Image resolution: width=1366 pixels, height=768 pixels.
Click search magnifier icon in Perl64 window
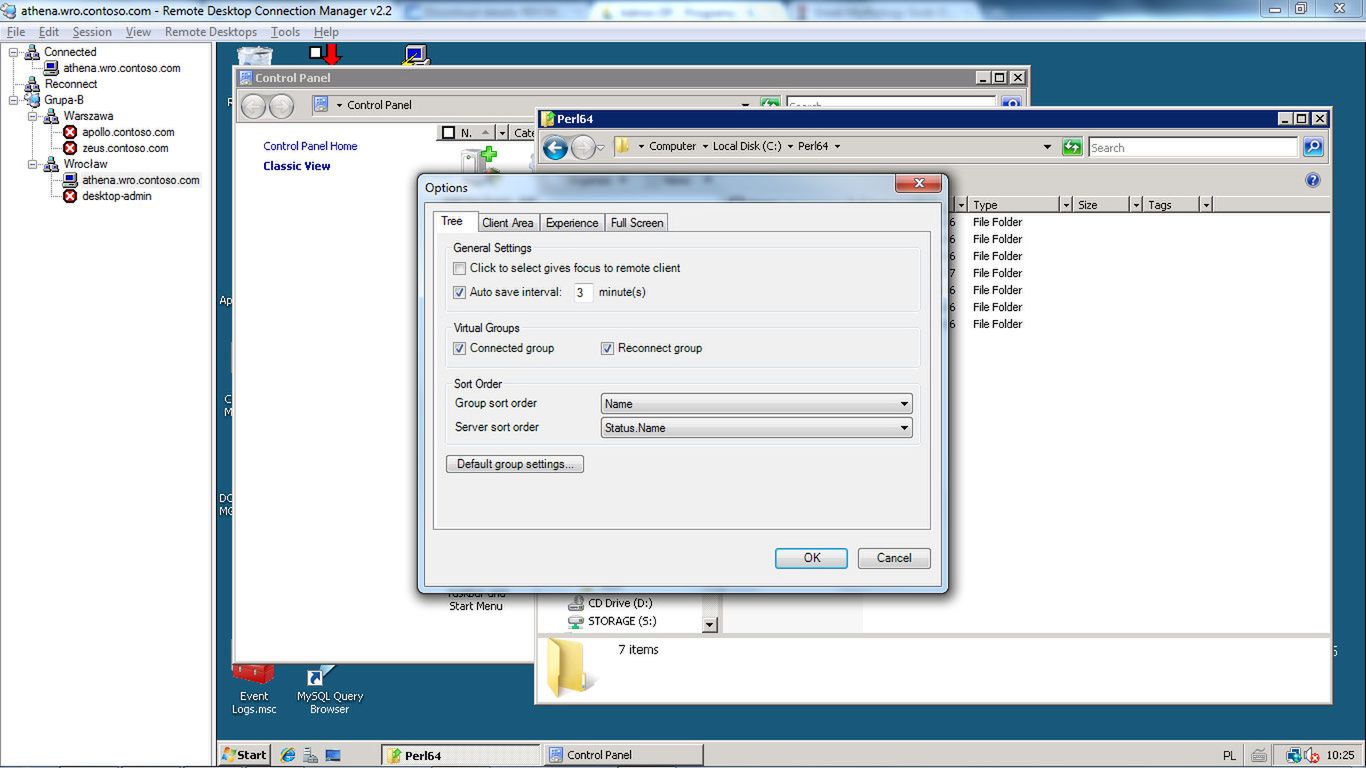coord(1313,147)
